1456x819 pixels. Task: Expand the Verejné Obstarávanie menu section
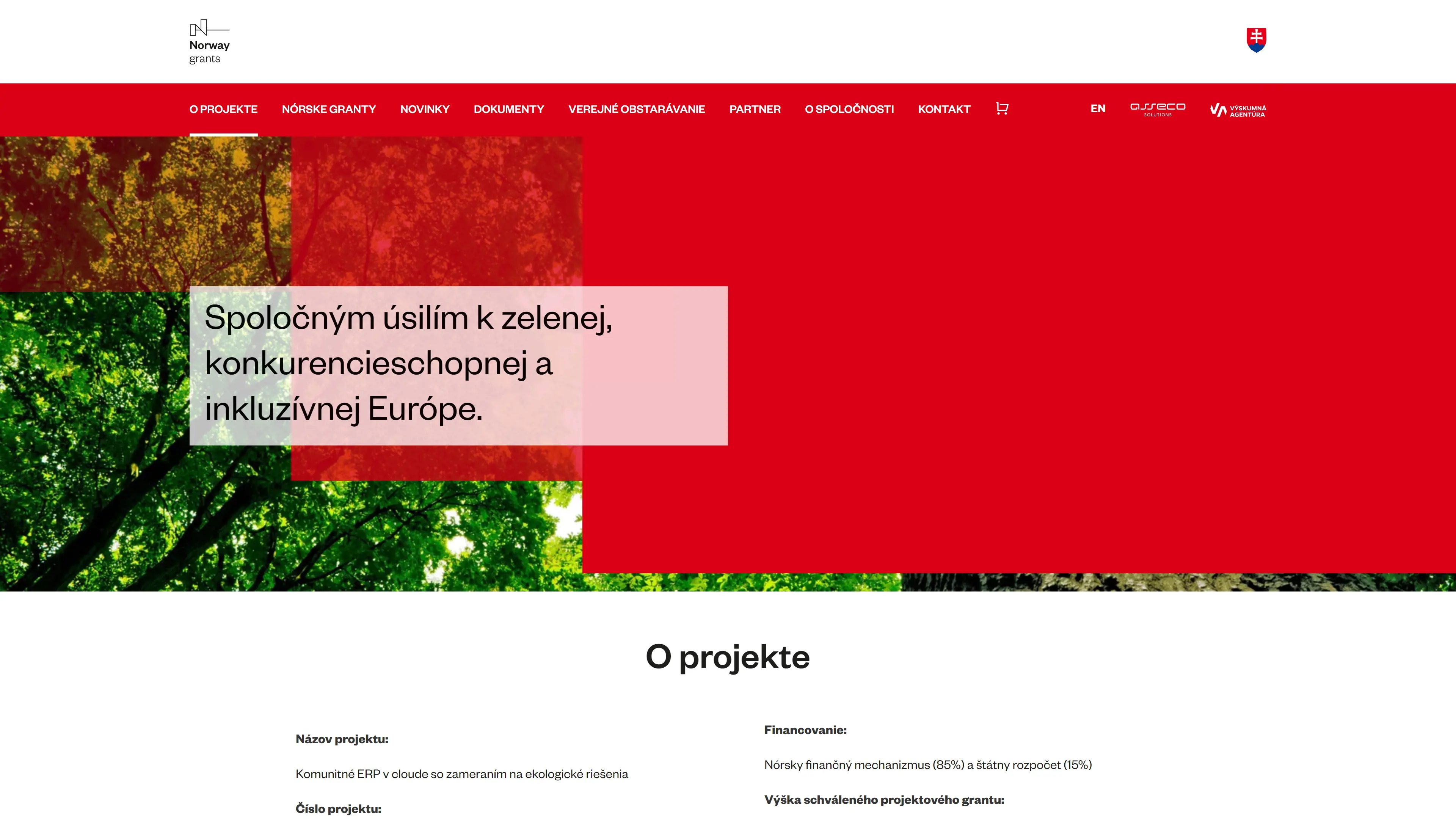tap(636, 109)
